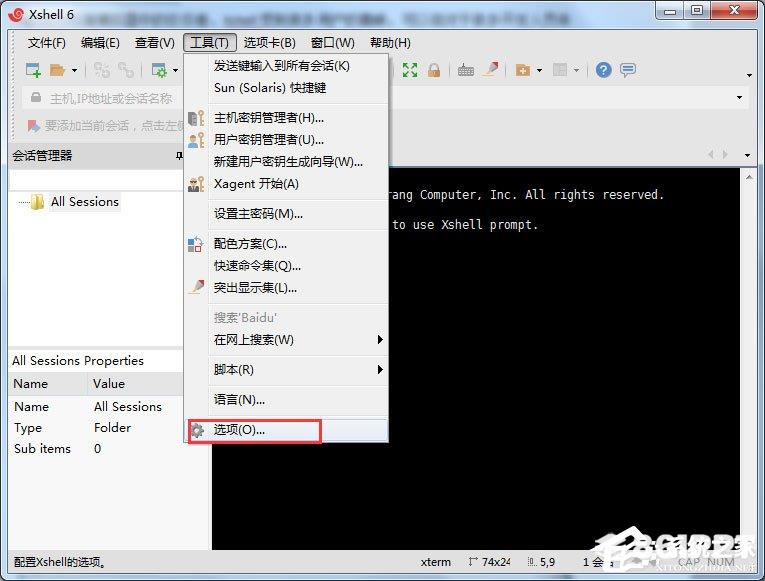Screen dimensions: 765x581
Task: Click terminal scrollbar up arrow
Action: 749,177
